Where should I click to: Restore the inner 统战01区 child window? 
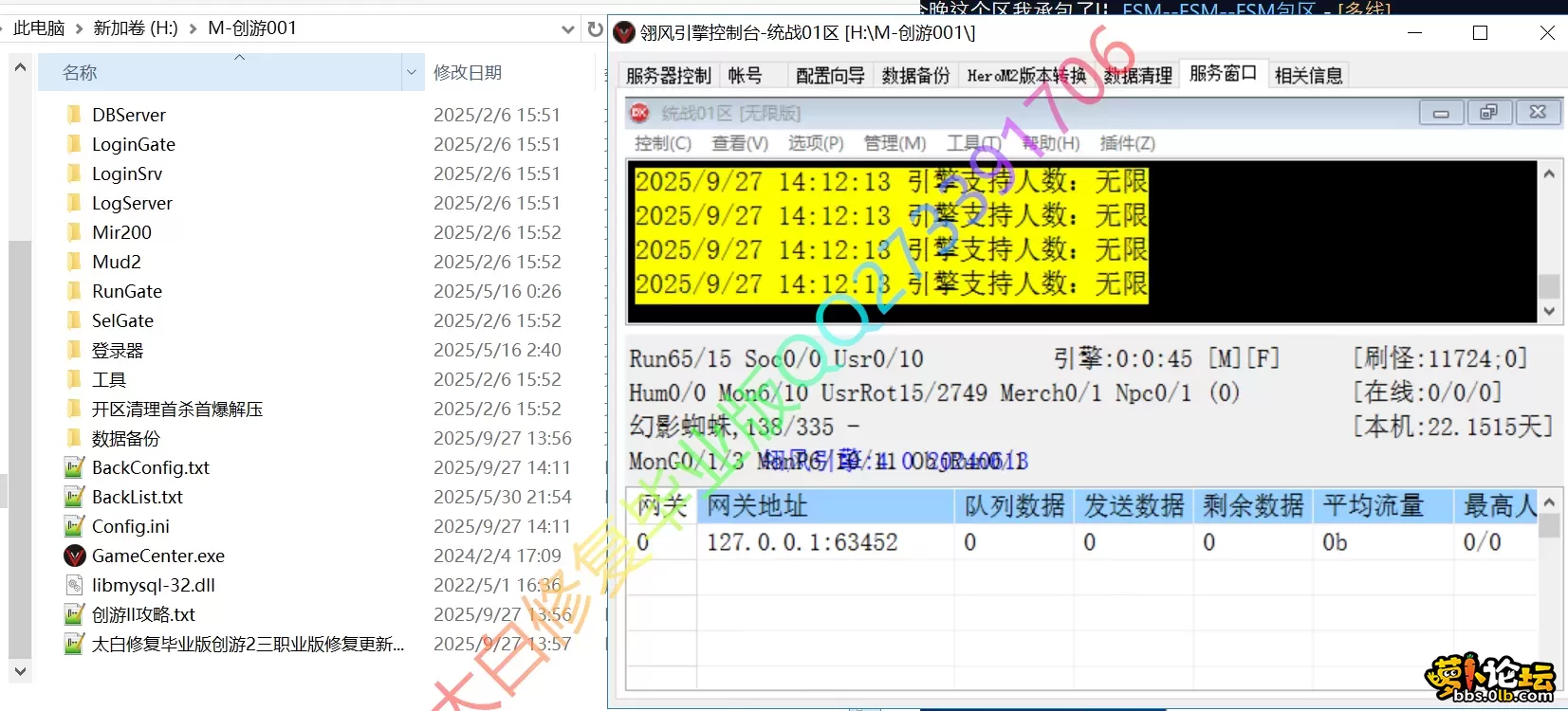click(1488, 113)
